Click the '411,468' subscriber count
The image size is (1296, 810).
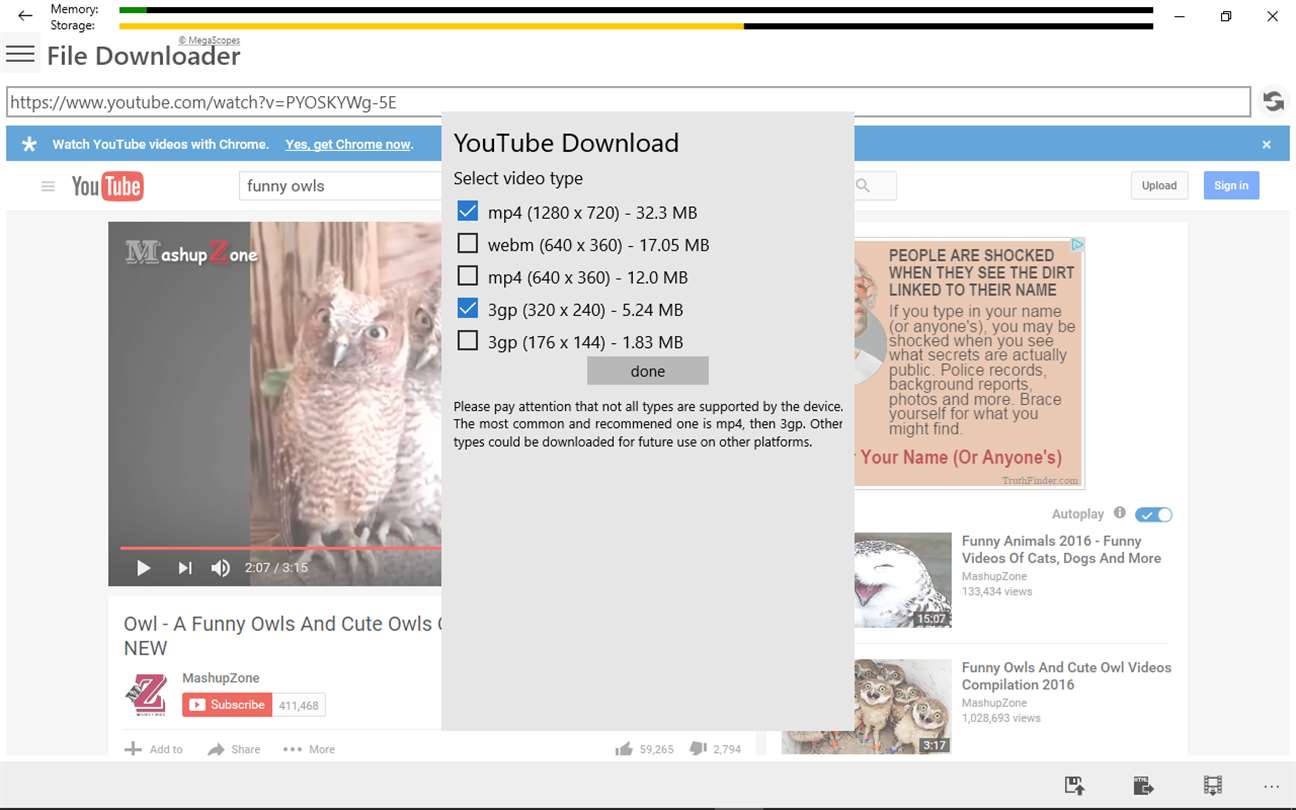[x=299, y=705]
